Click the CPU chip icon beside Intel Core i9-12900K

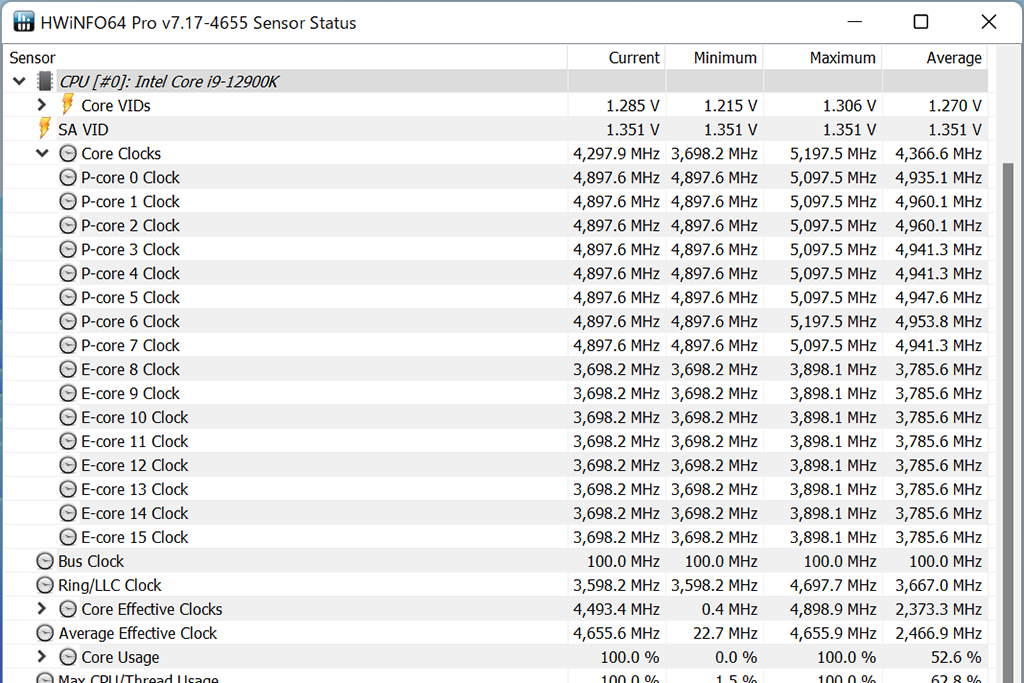(45, 82)
